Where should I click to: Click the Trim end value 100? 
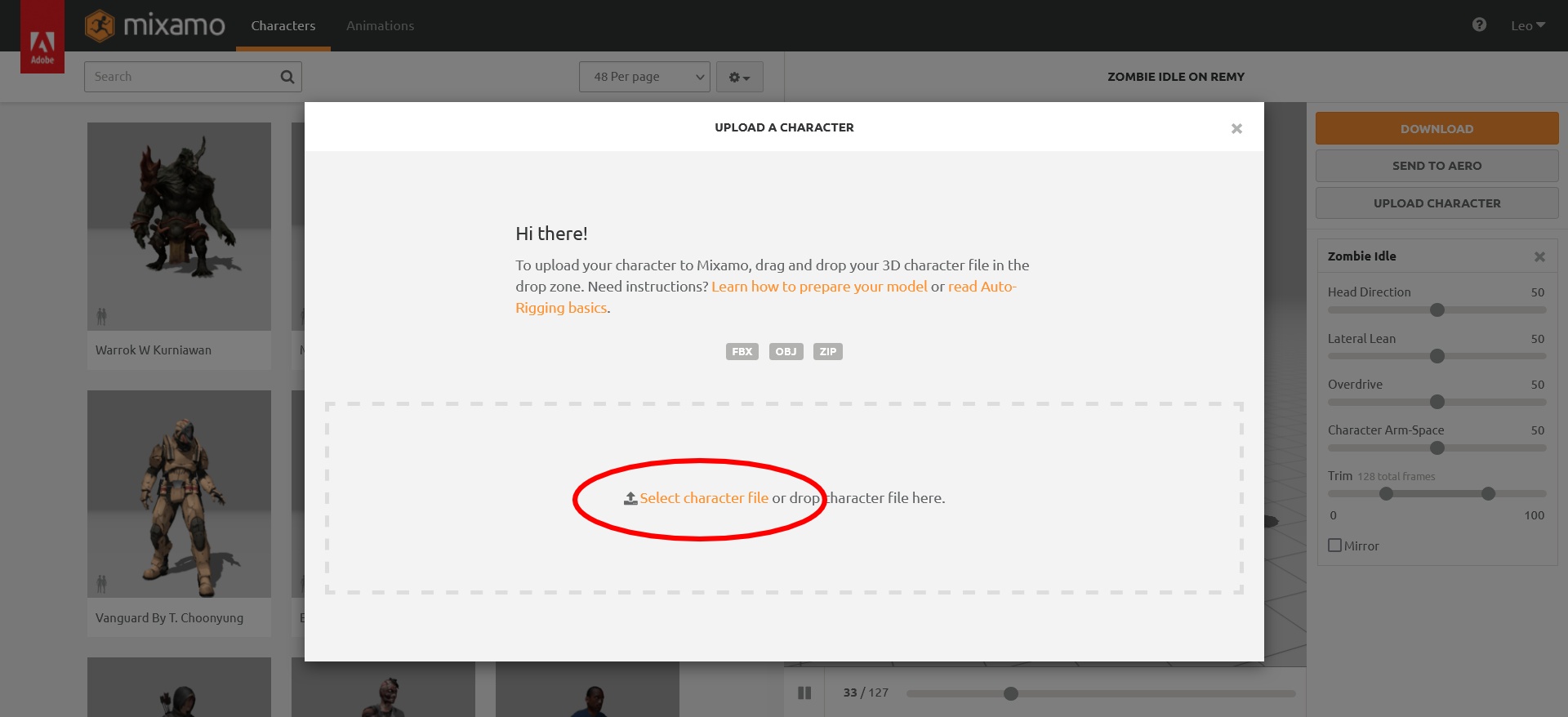tap(1534, 515)
